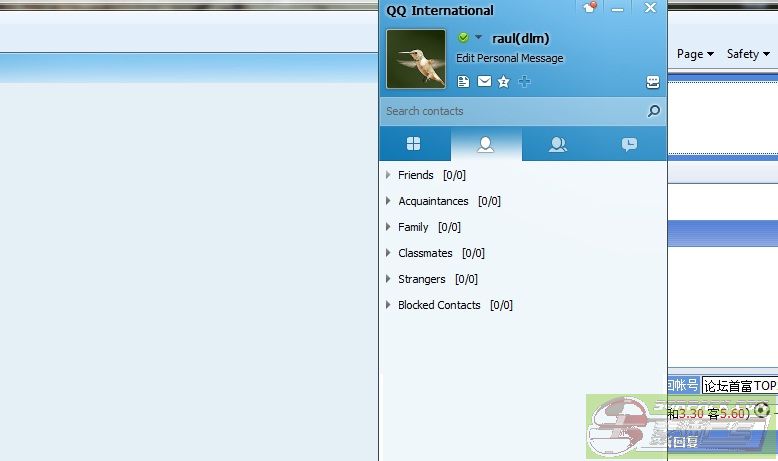Expand the Family group
The height and width of the screenshot is (461, 778).
pos(388,227)
